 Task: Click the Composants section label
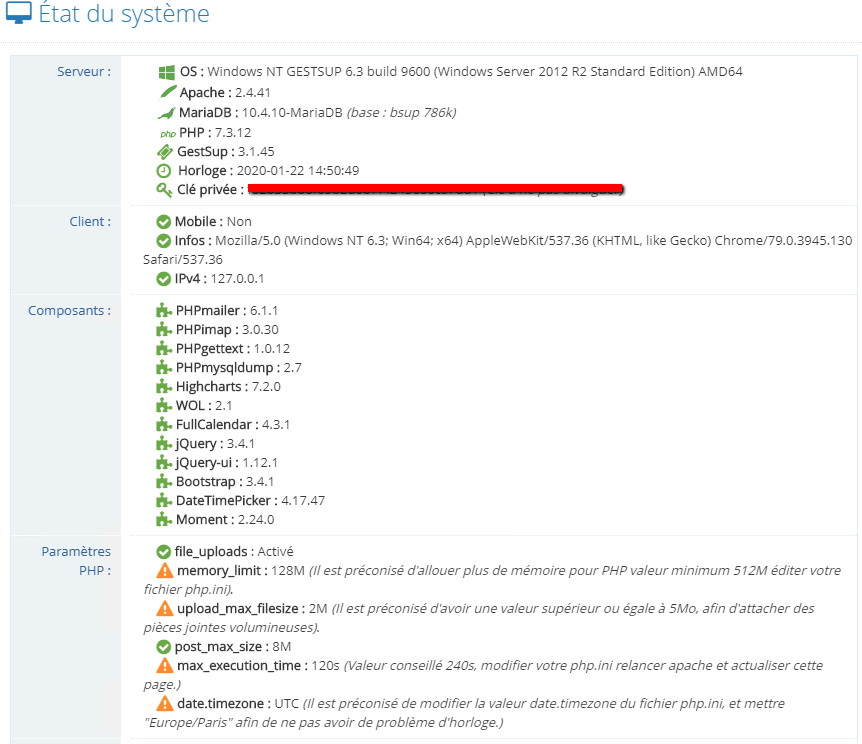pyautogui.click(x=69, y=311)
